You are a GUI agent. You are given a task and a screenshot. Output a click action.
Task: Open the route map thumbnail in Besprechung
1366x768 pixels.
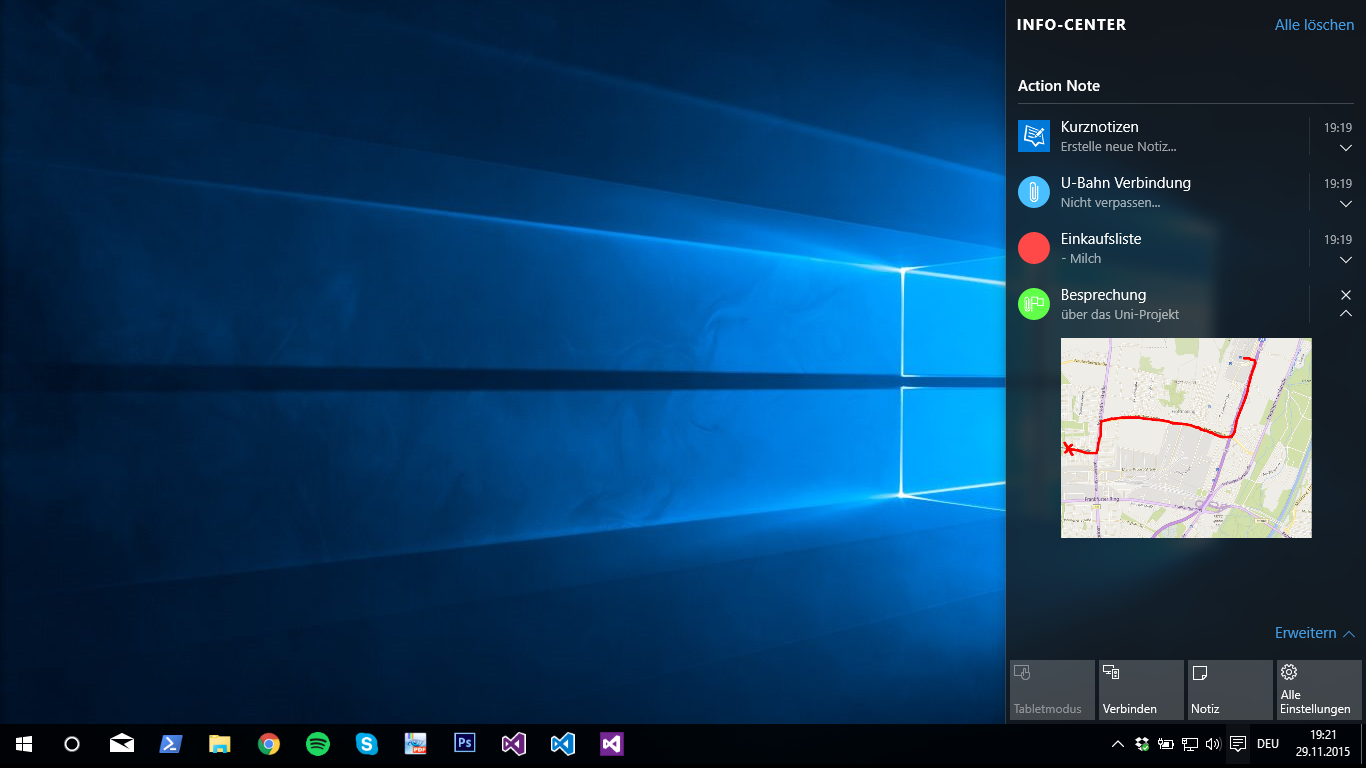(1186, 438)
